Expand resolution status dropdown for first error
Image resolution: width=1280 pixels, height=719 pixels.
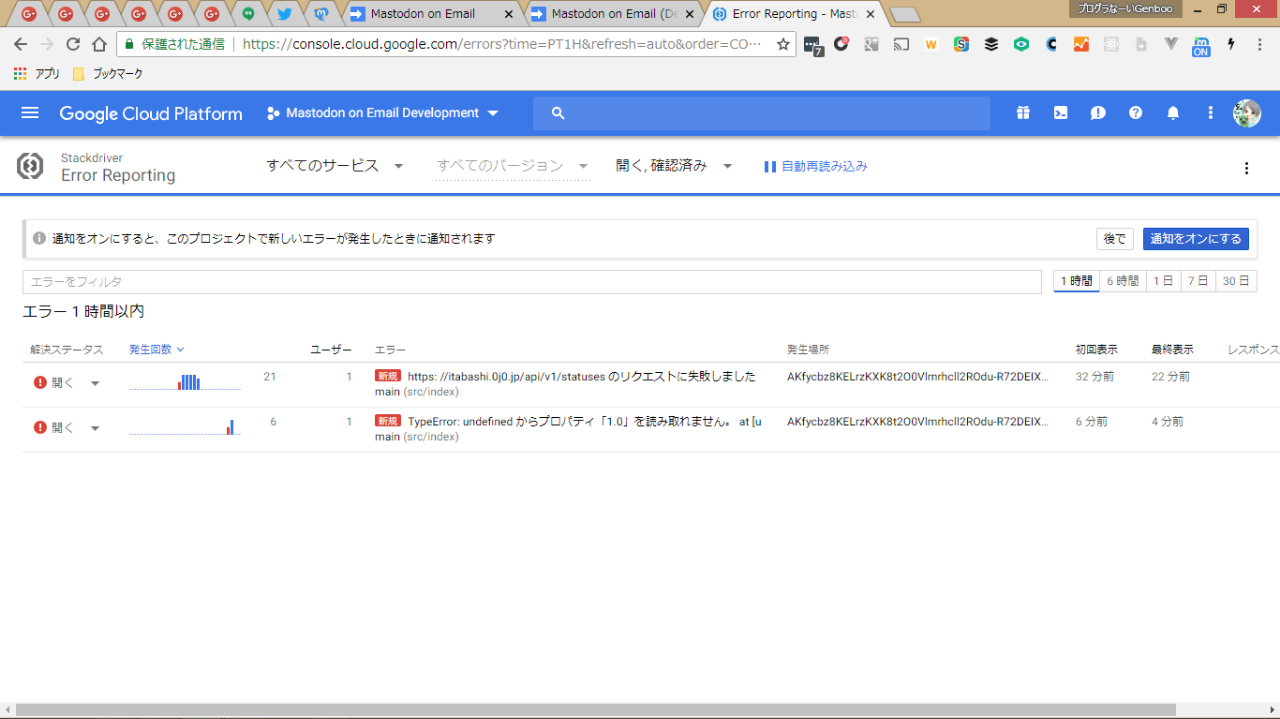(95, 383)
